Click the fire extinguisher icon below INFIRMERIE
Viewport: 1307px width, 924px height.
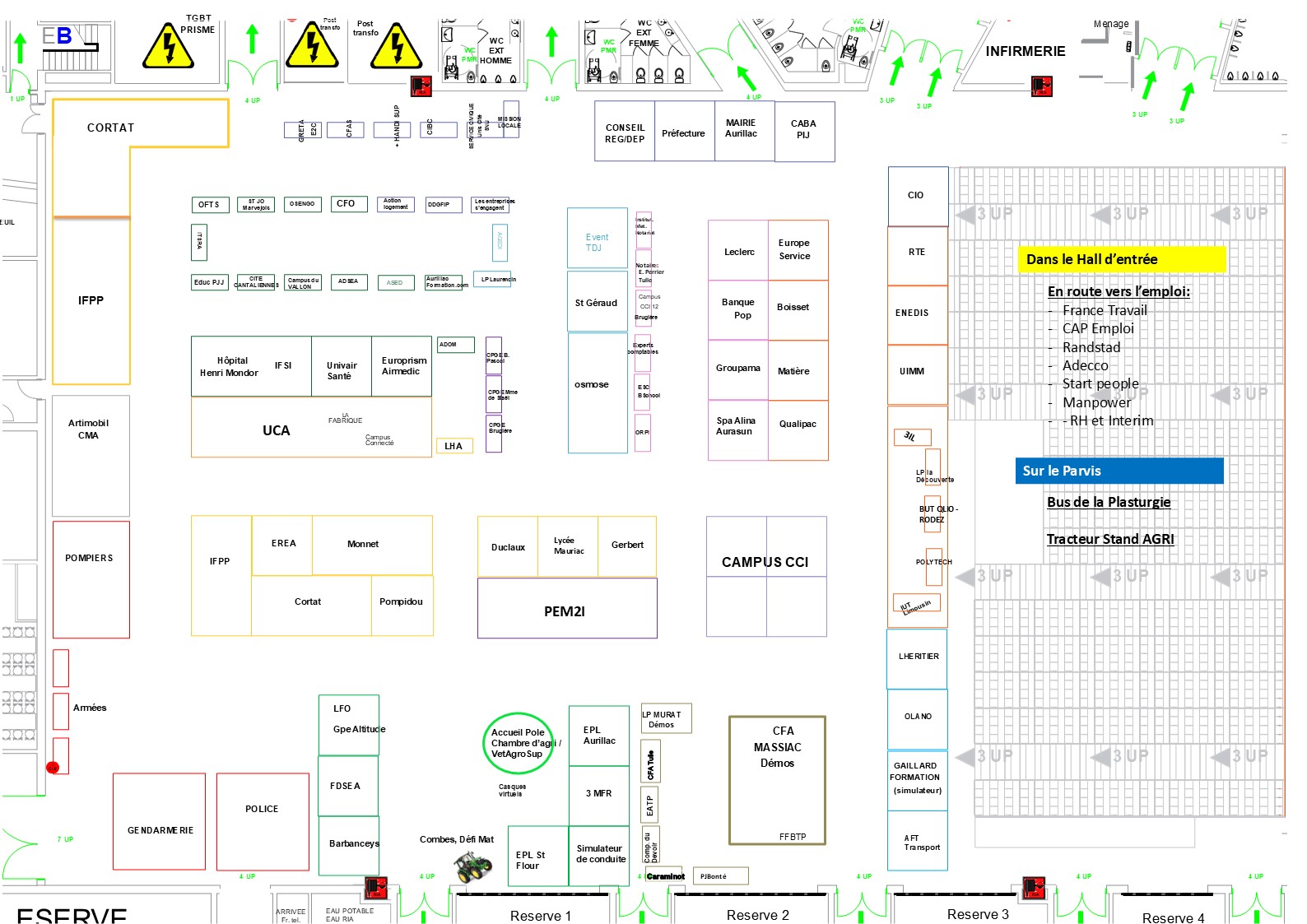tap(1042, 86)
